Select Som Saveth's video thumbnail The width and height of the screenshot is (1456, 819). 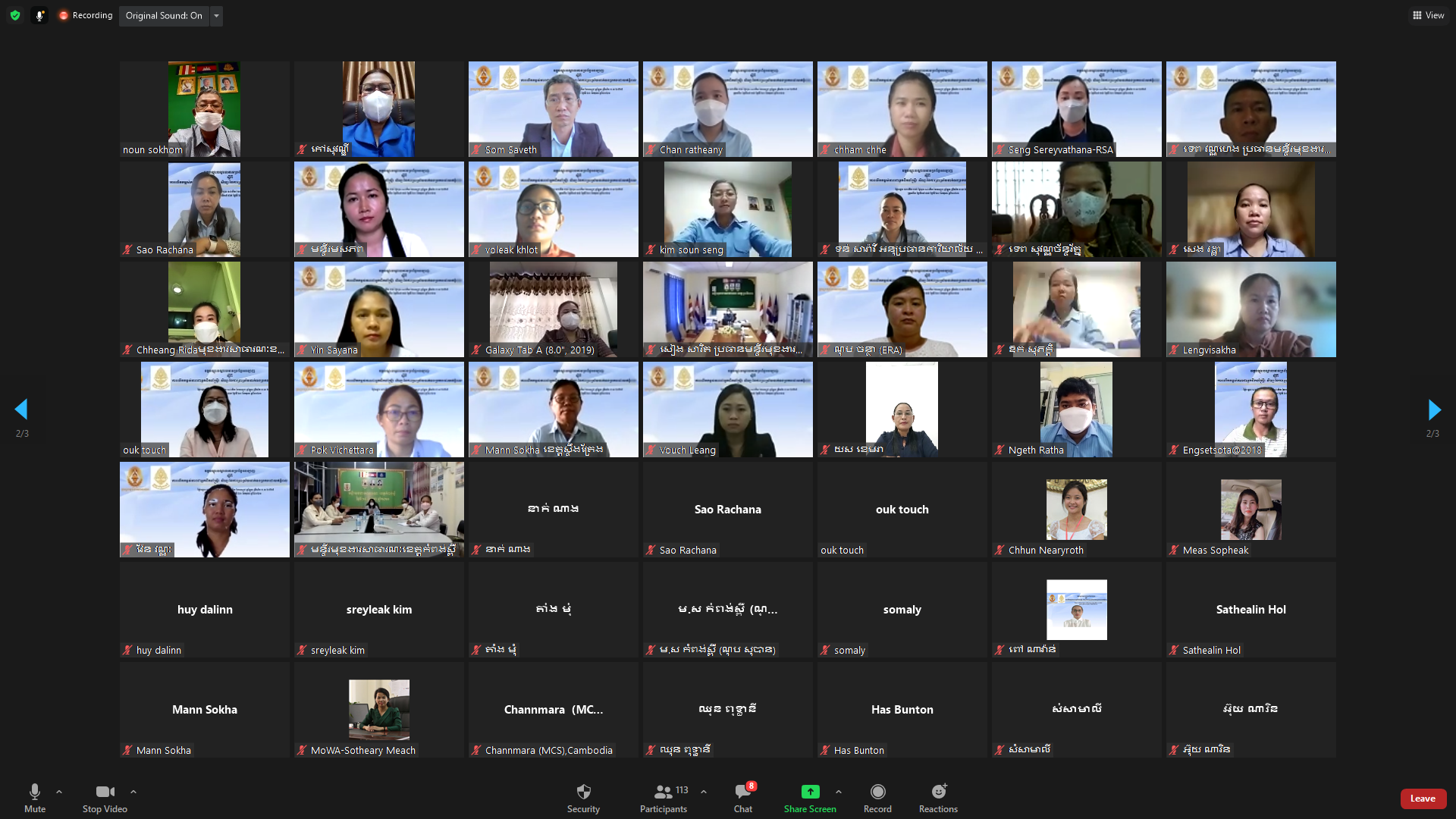553,109
